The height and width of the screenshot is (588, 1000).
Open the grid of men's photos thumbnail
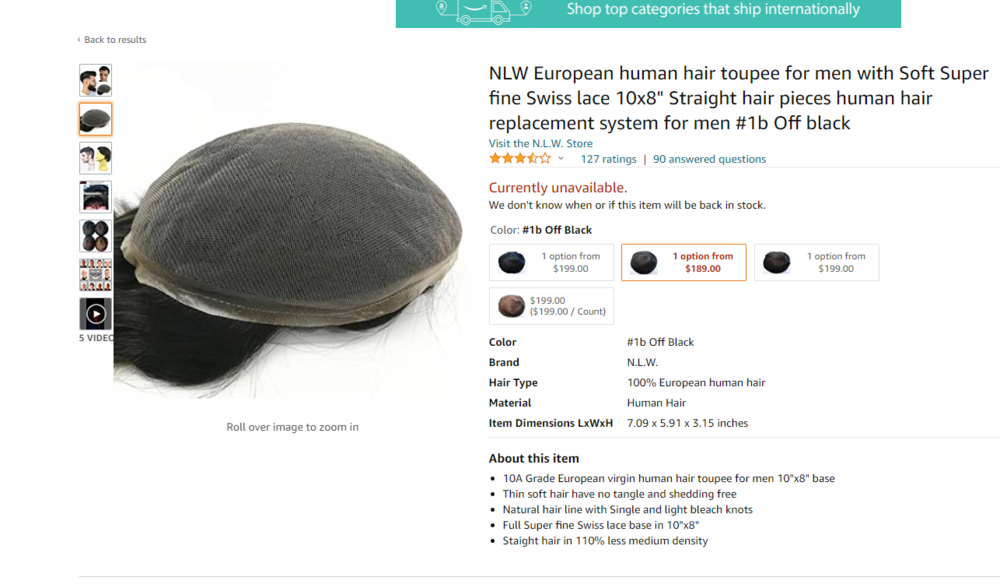pyautogui.click(x=95, y=275)
